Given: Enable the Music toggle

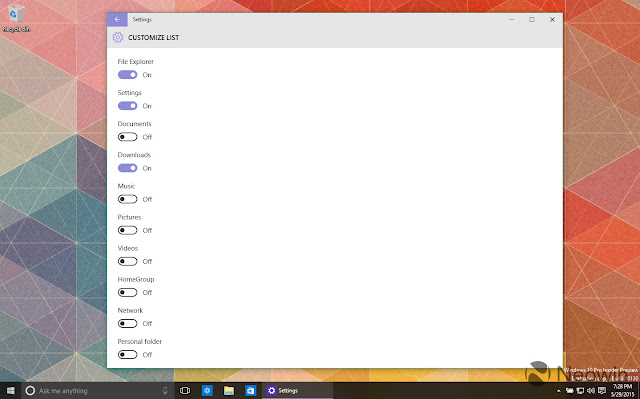Looking at the screenshot, I should (127, 199).
